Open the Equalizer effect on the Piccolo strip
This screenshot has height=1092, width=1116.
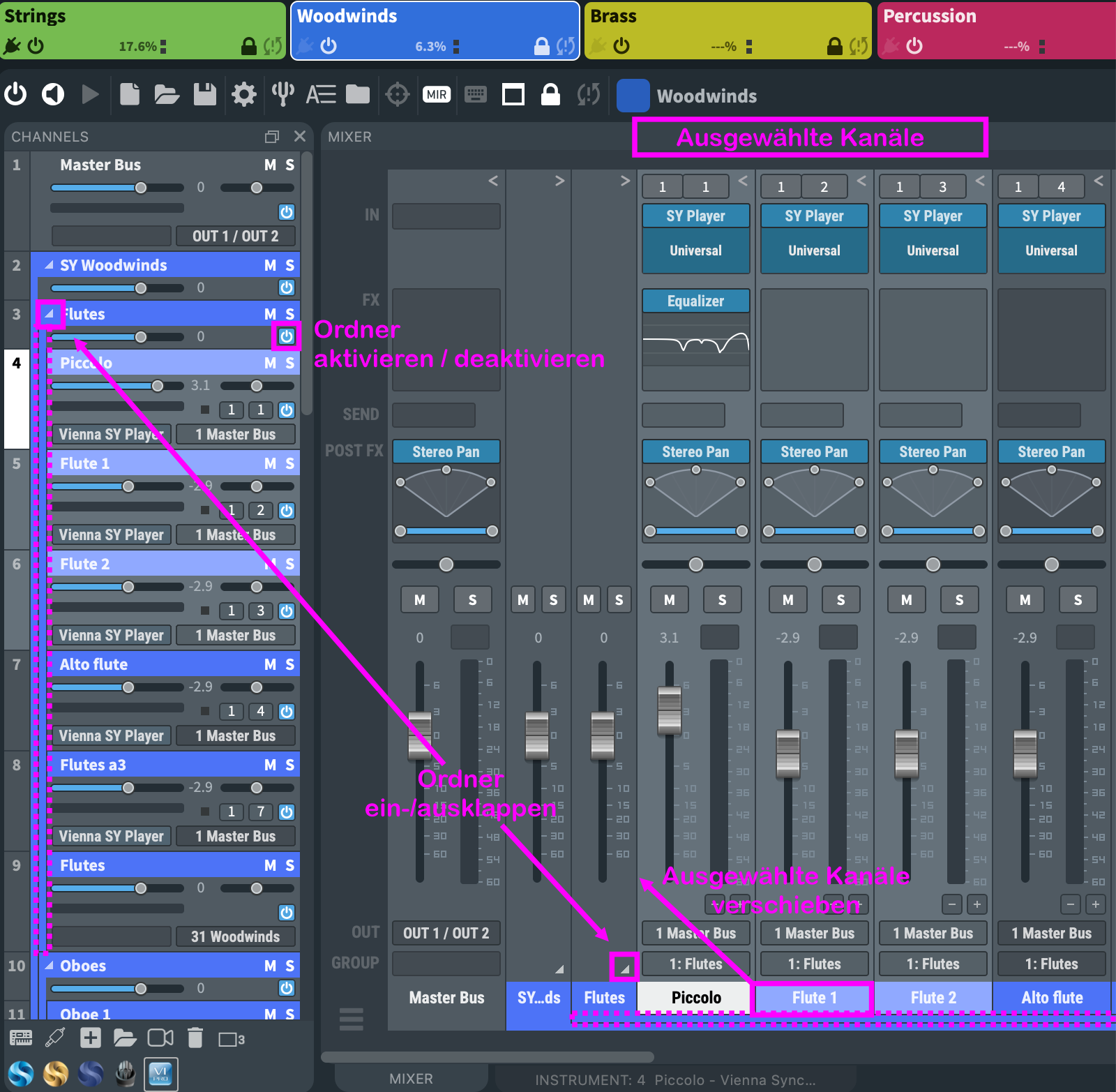click(695, 301)
